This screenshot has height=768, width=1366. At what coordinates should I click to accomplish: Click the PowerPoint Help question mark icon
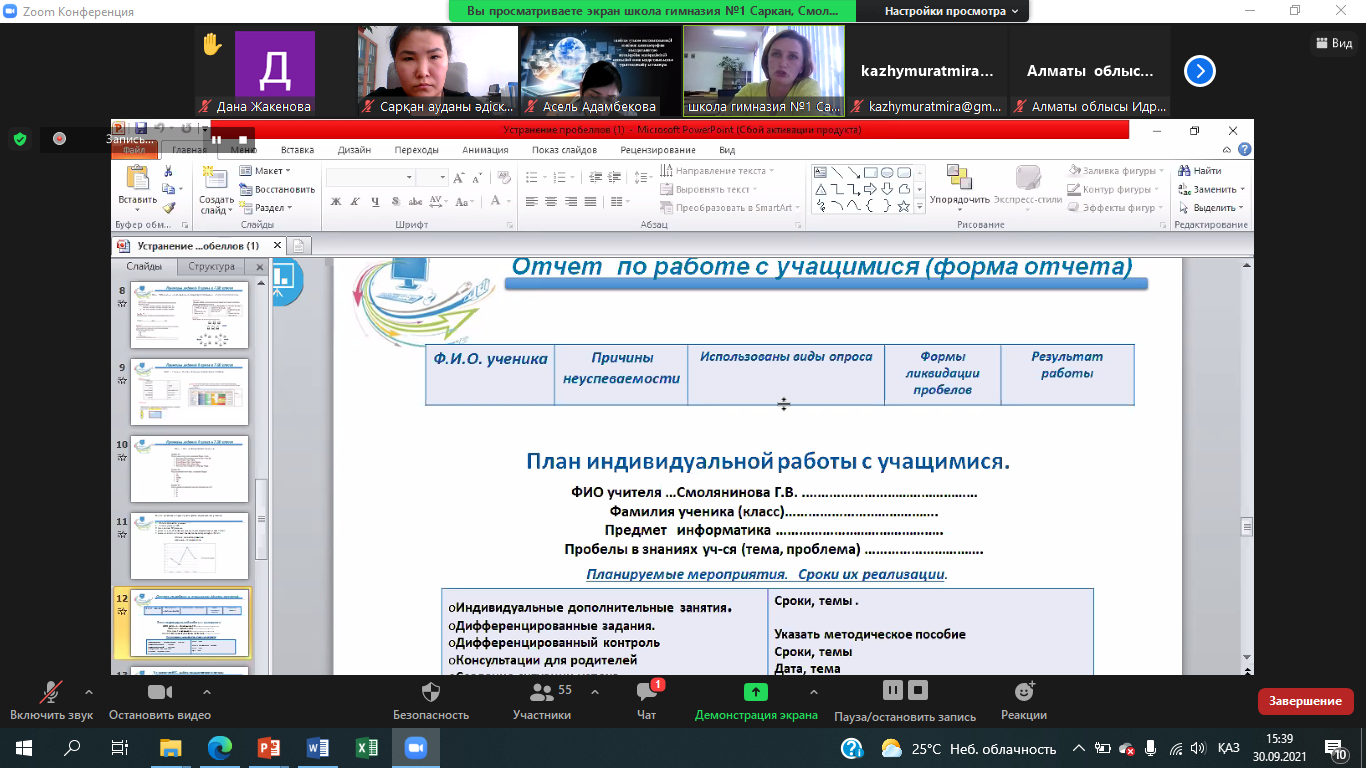1245,150
